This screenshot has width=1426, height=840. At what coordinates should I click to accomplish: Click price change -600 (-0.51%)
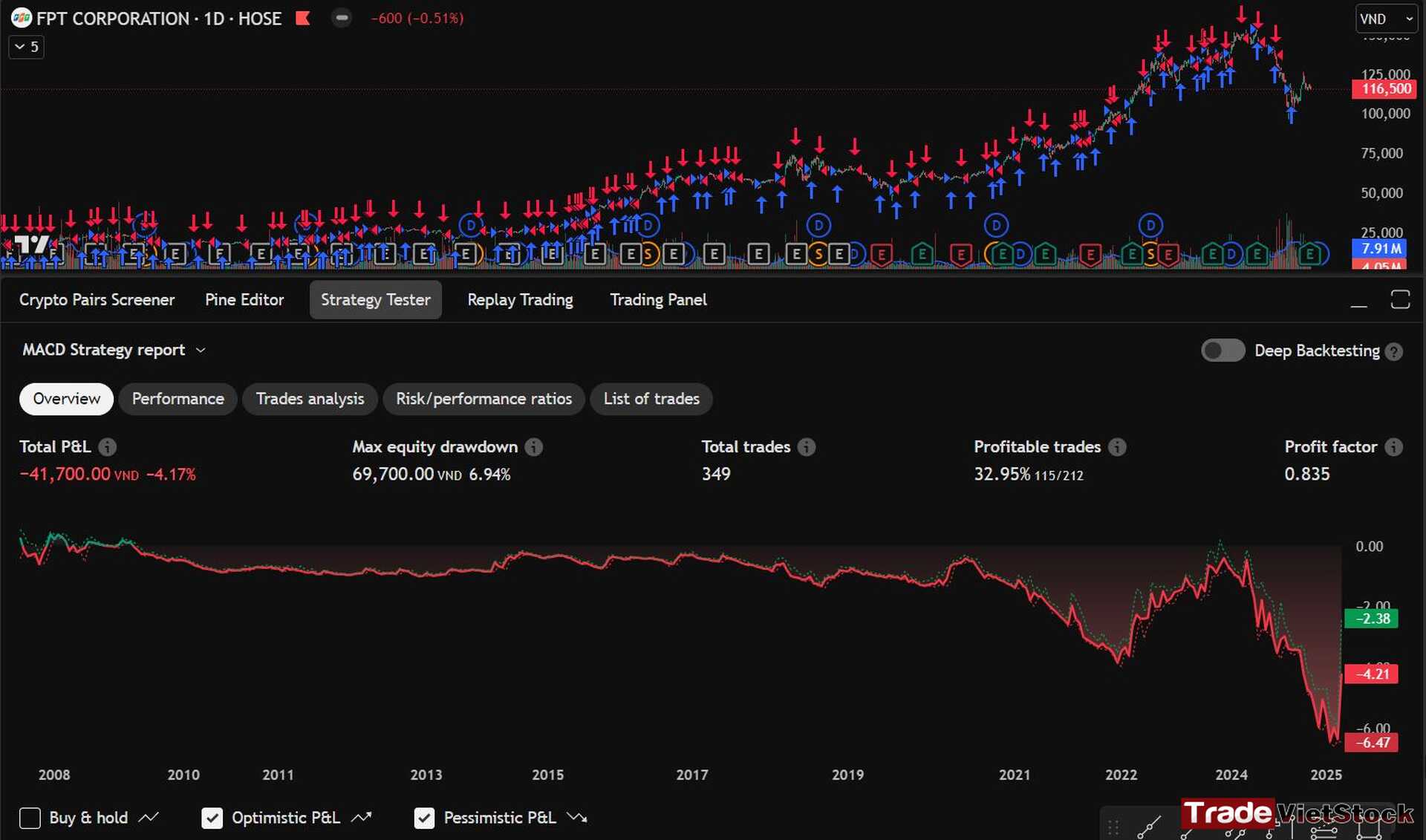pos(417,19)
